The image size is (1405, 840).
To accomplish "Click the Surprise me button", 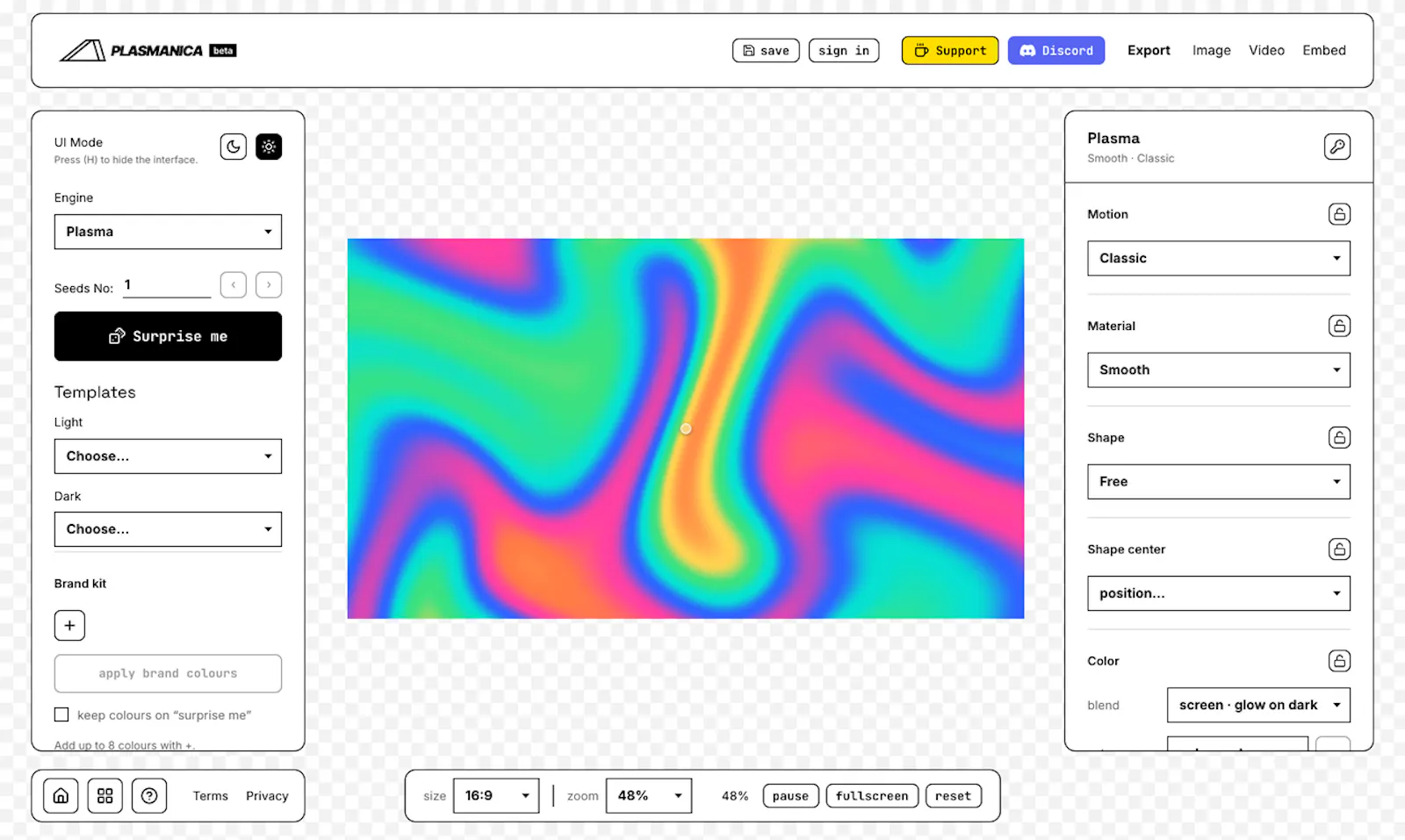I will click(x=168, y=336).
